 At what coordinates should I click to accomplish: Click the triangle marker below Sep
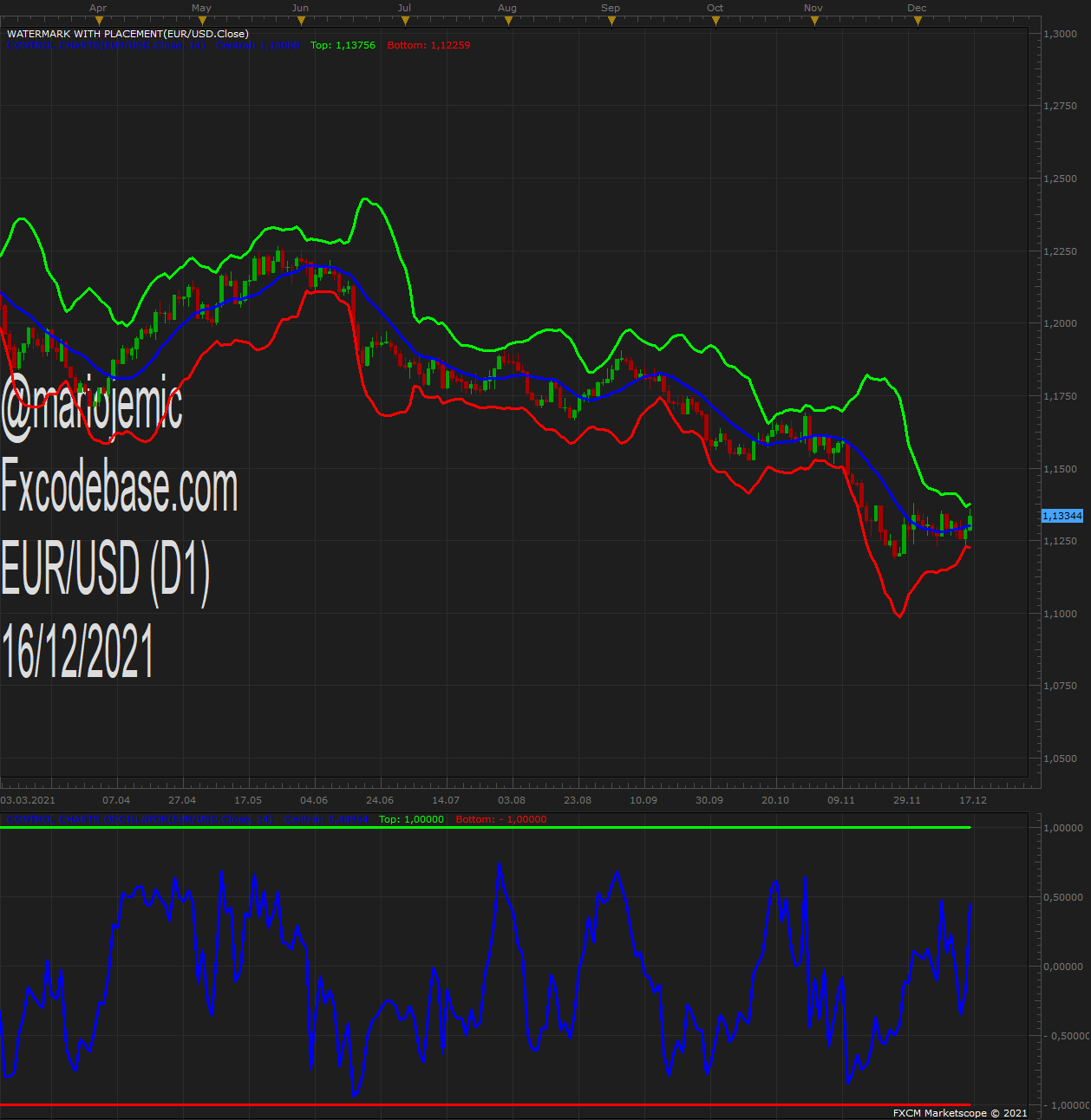pyautogui.click(x=612, y=21)
